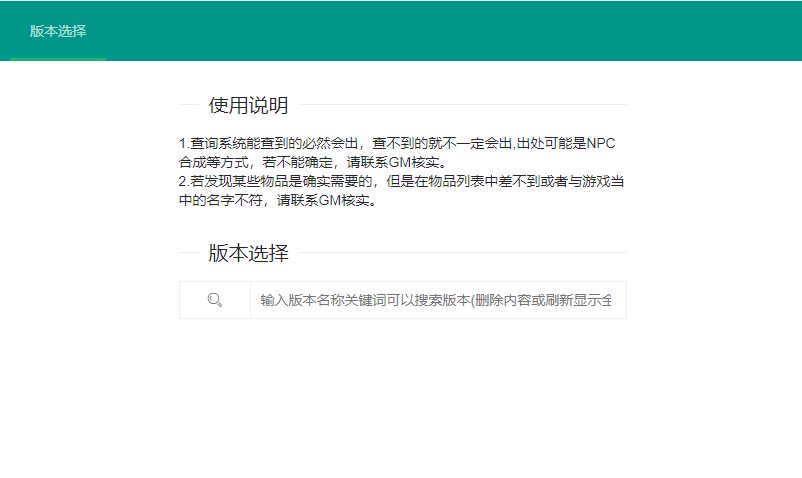Click the magnifier search icon
The image size is (802, 478).
click(215, 300)
